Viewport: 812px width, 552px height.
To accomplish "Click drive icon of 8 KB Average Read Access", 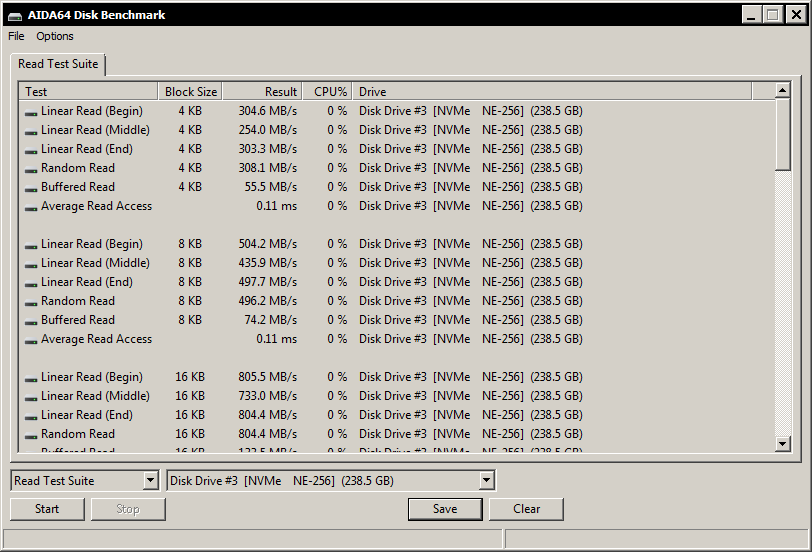I will [x=31, y=340].
